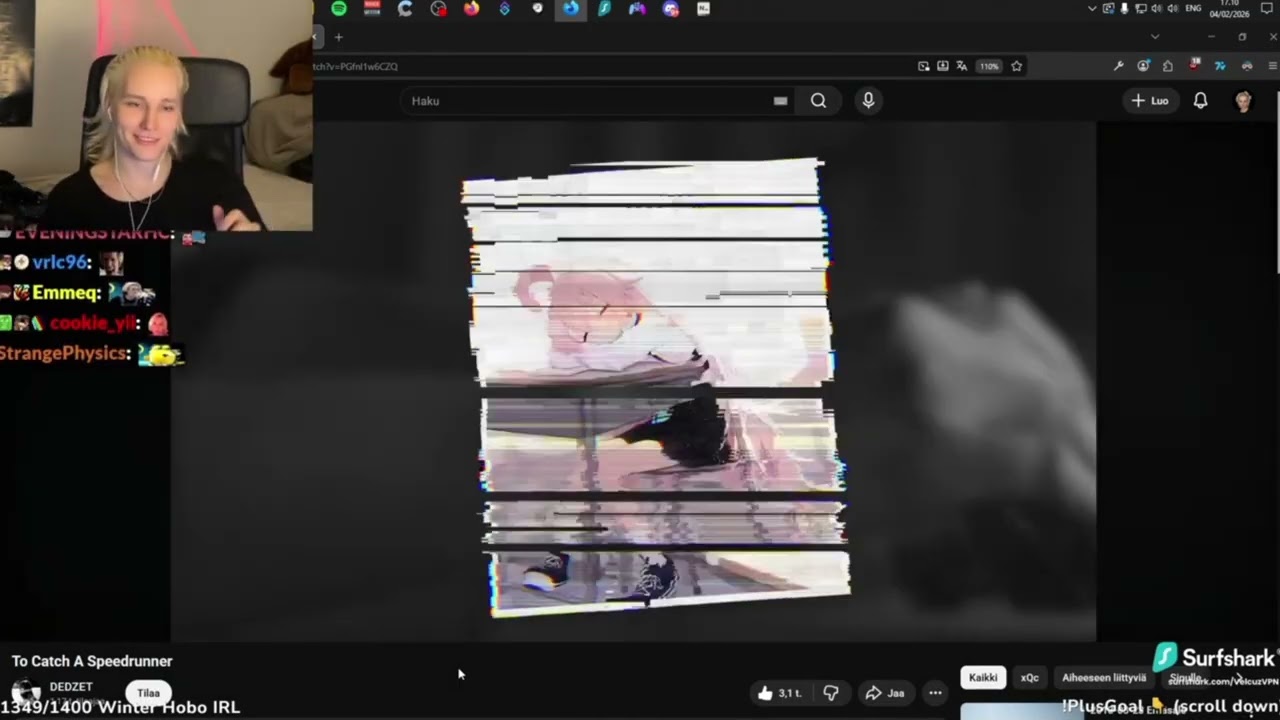Screen dimensions: 1280x720
Task: Click chat username vrlc96
Action: click(61, 262)
